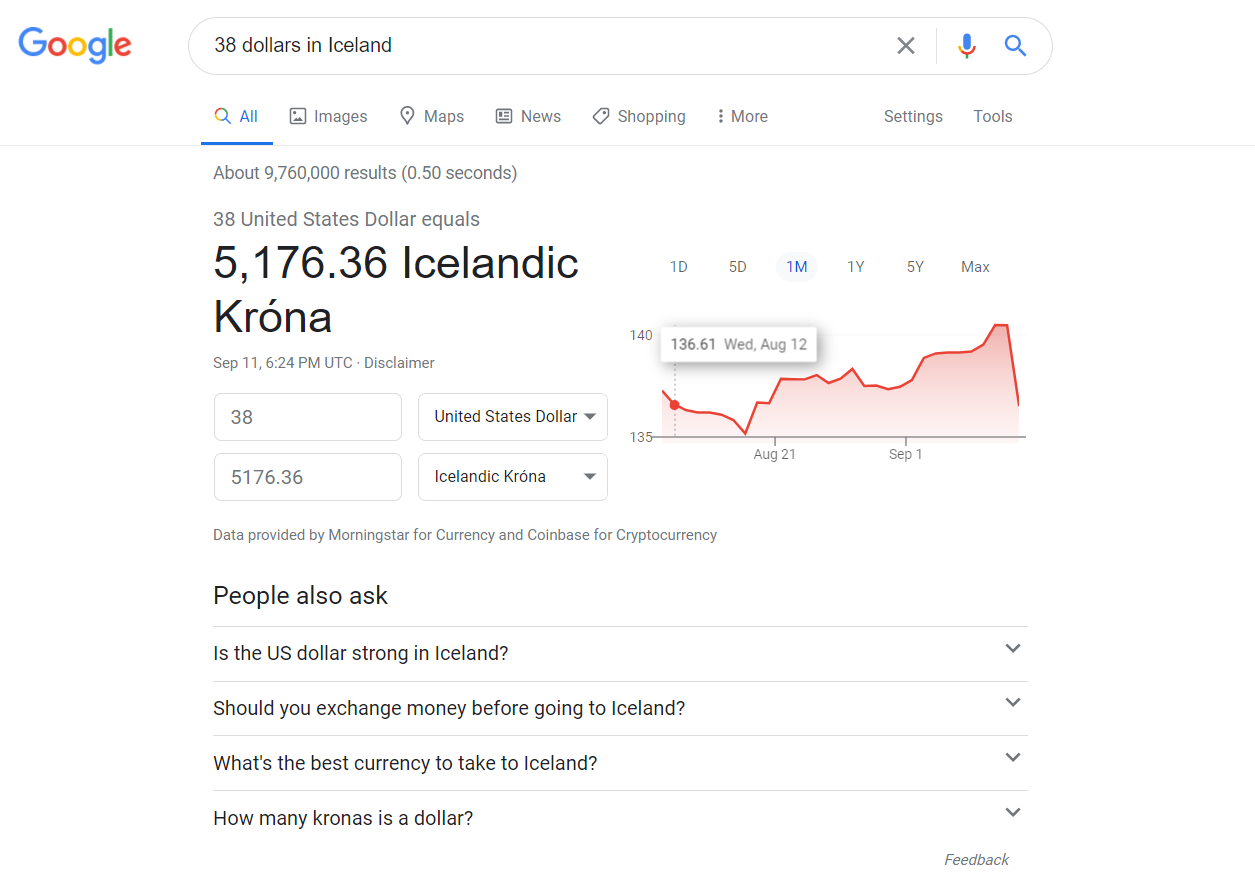
Task: Switch to the Maps tab
Action: click(431, 116)
